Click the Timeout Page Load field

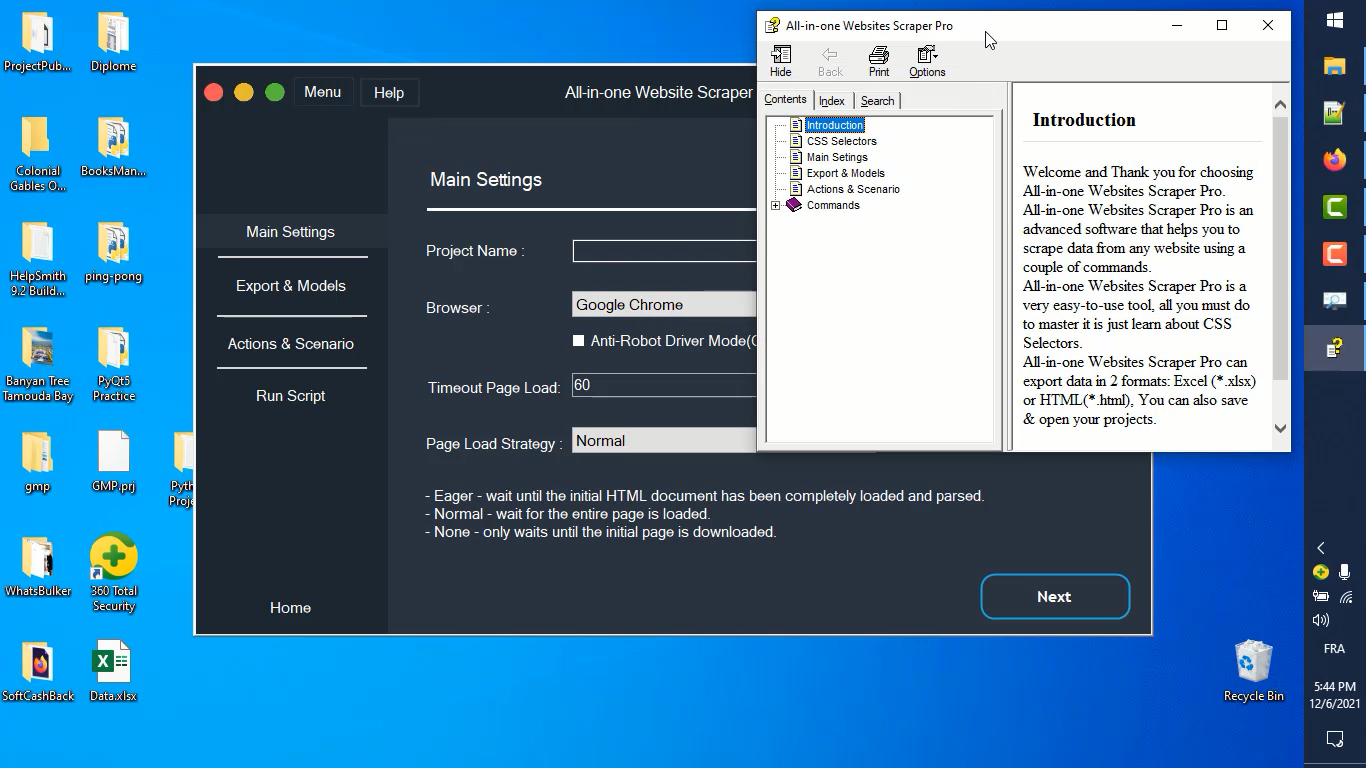664,385
